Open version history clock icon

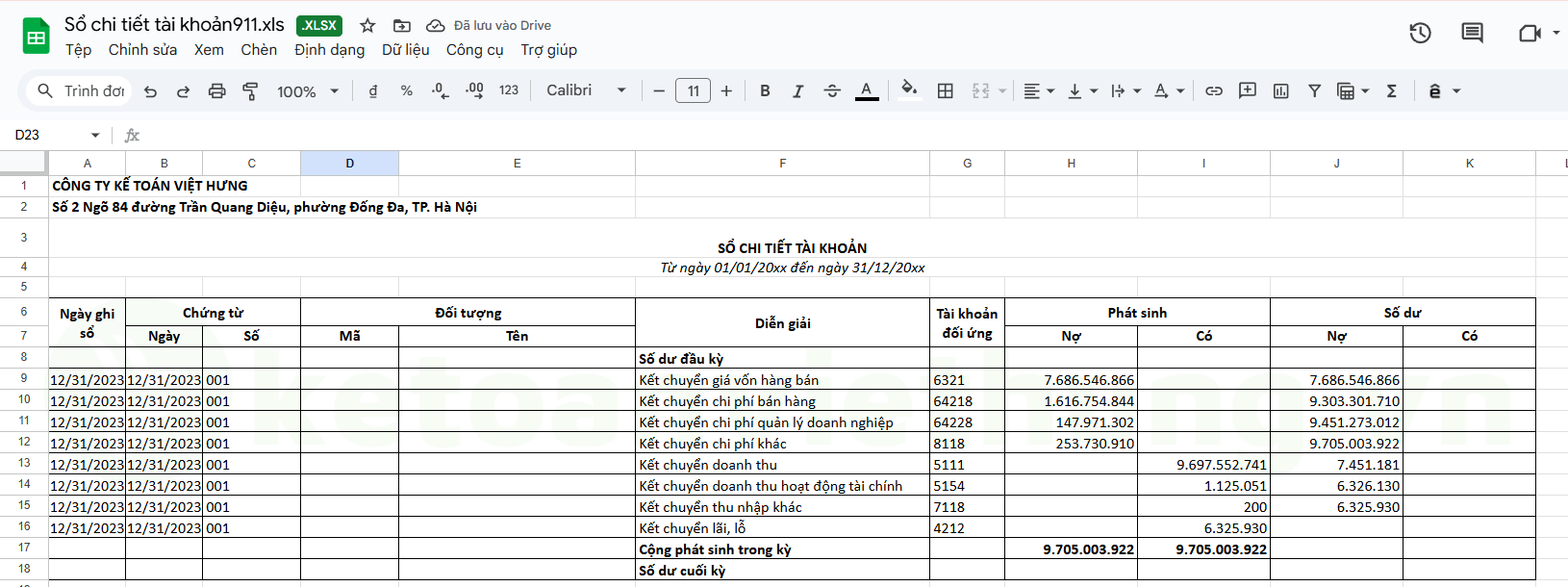1420,34
